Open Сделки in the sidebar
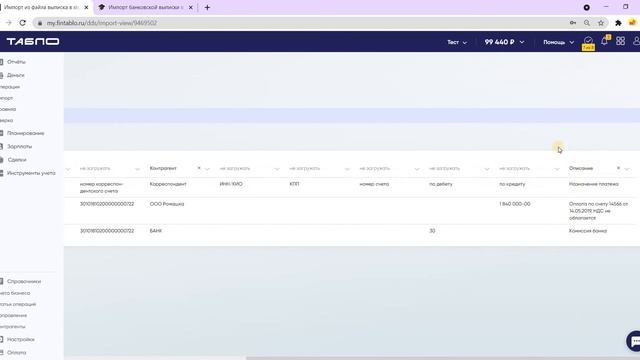640x360 pixels. (17, 160)
